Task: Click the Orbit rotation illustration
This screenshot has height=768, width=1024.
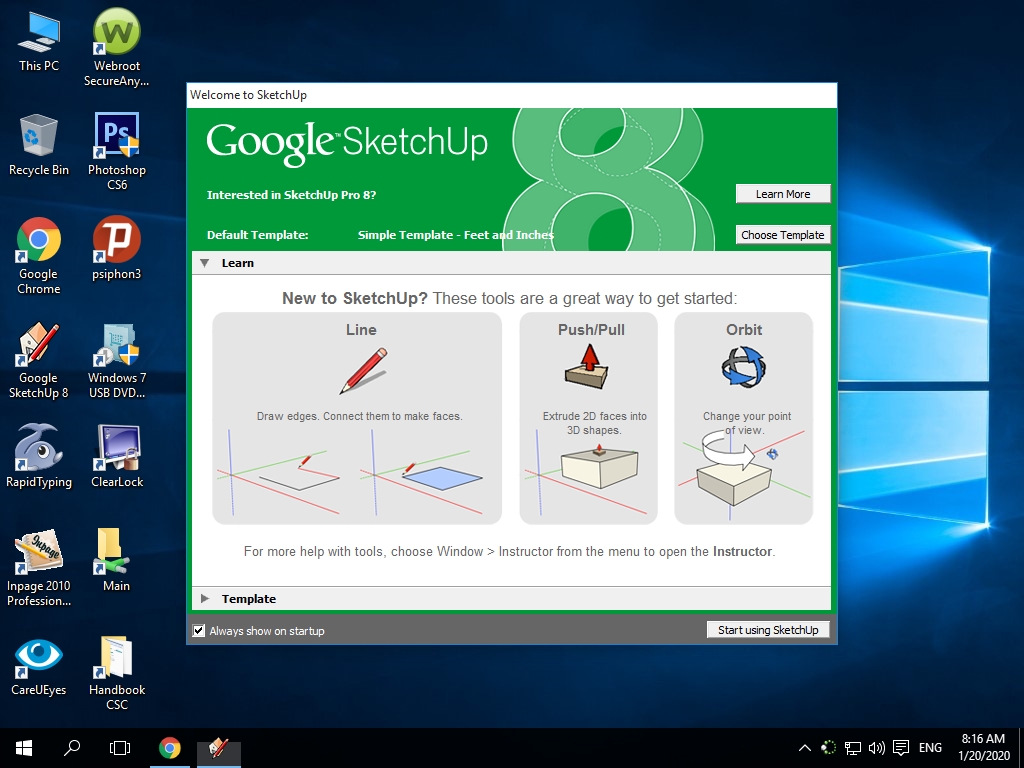Action: 743,473
